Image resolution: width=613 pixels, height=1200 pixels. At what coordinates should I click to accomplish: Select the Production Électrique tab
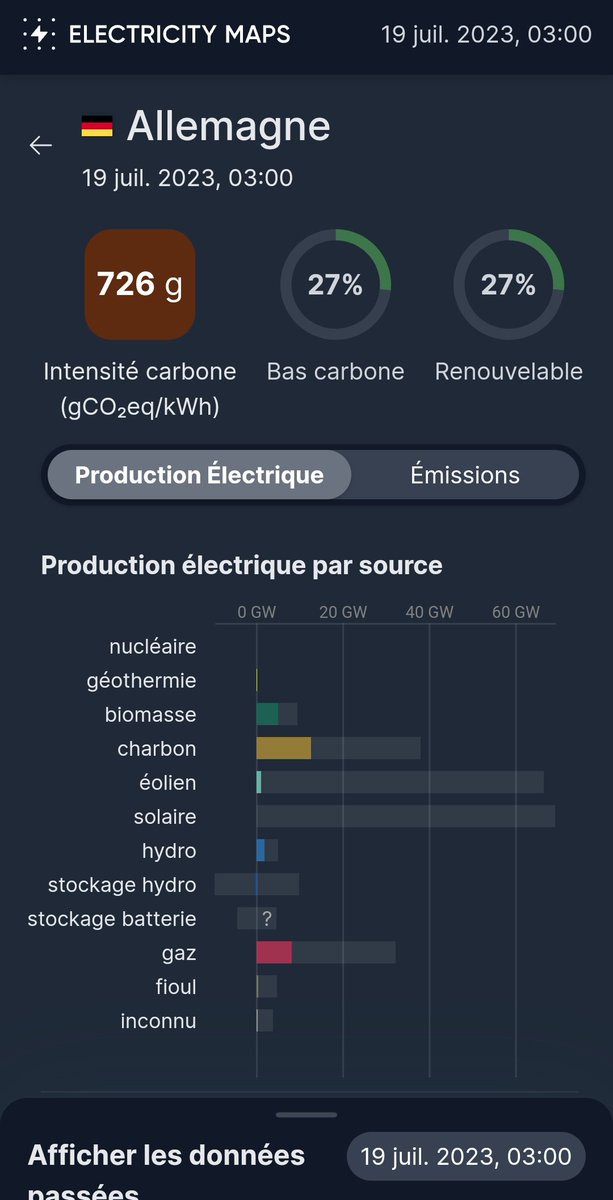click(199, 475)
